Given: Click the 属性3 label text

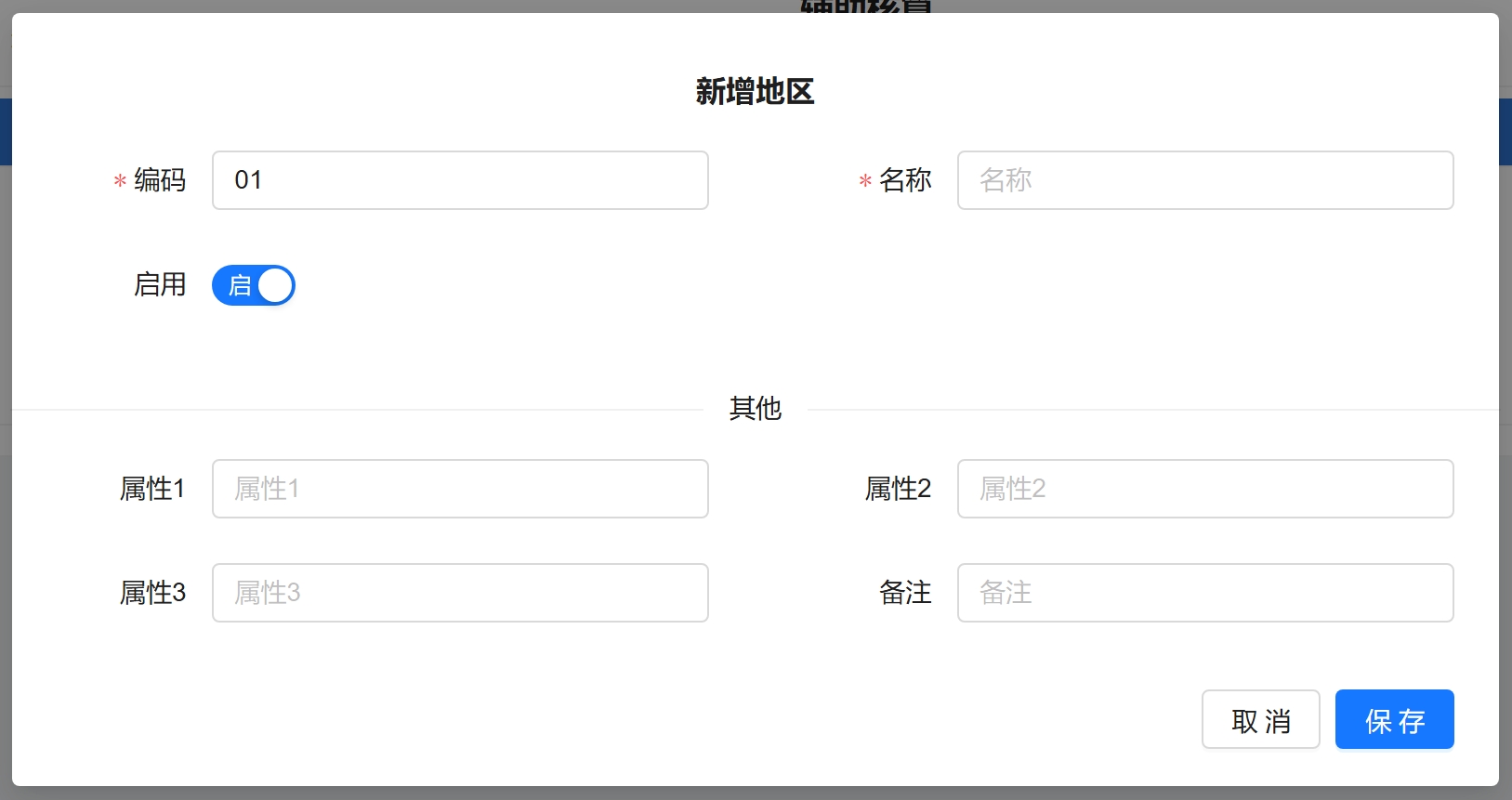Looking at the screenshot, I should [x=152, y=593].
